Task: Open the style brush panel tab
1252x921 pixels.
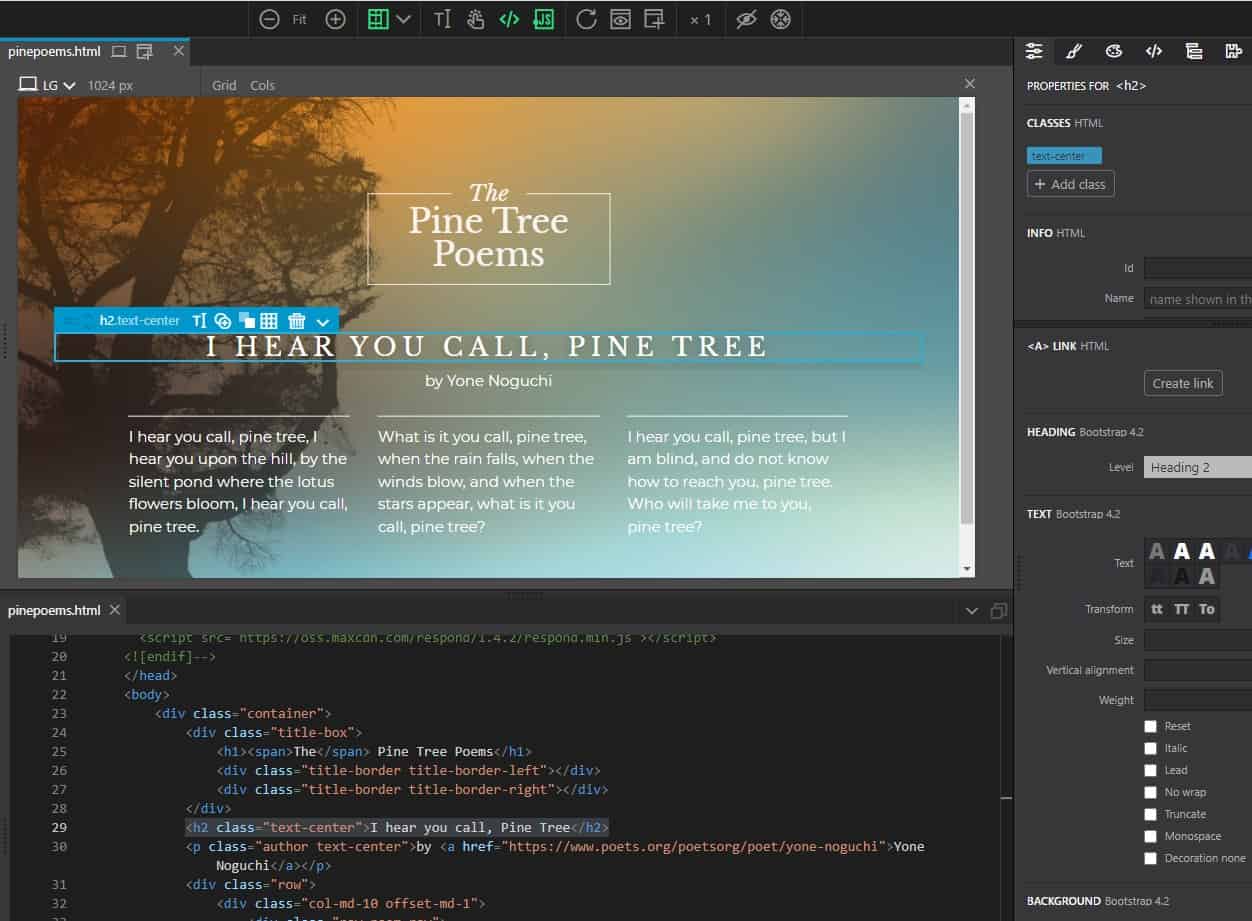Action: [1073, 51]
